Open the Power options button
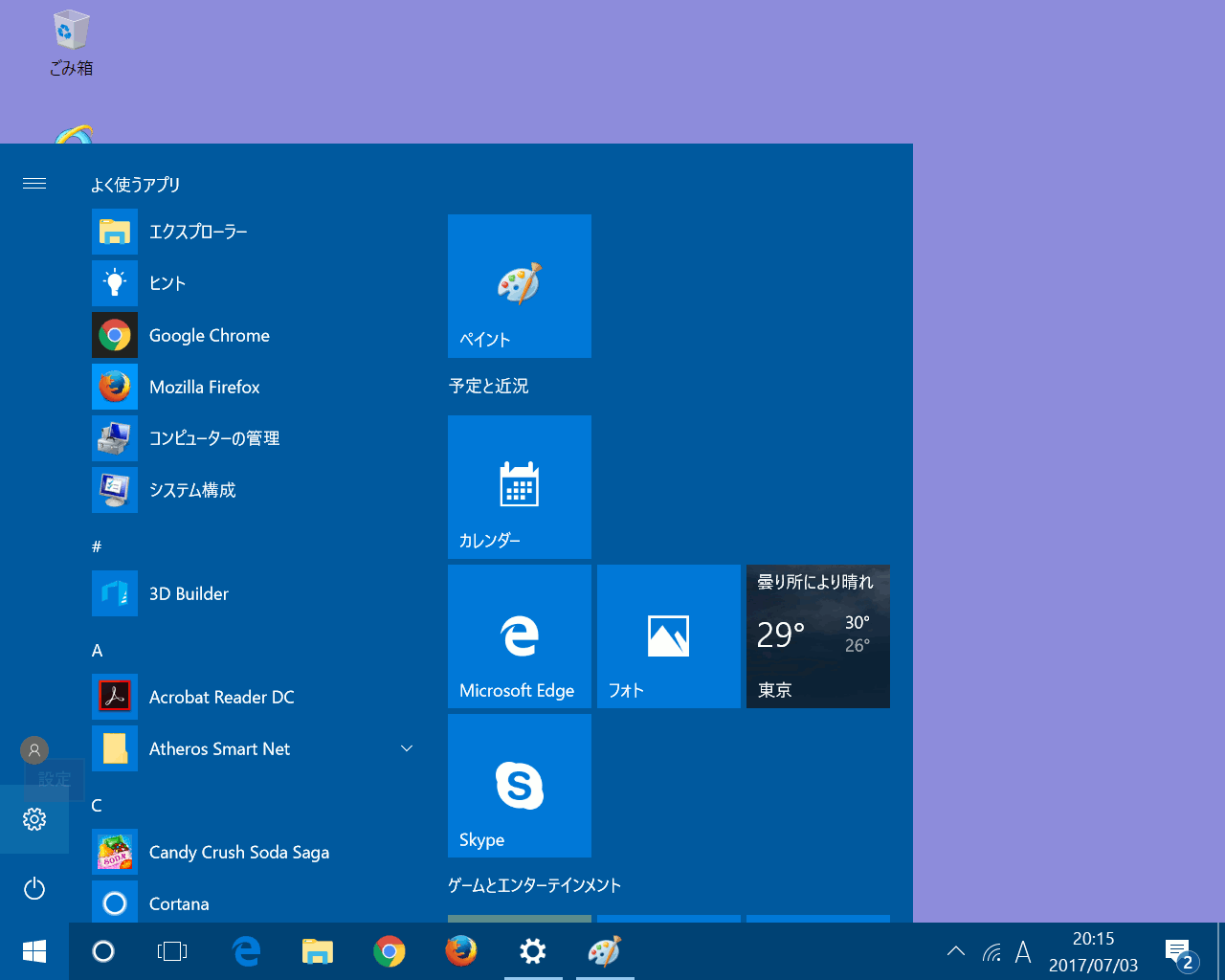Screen dimensions: 1225x980 (34, 889)
